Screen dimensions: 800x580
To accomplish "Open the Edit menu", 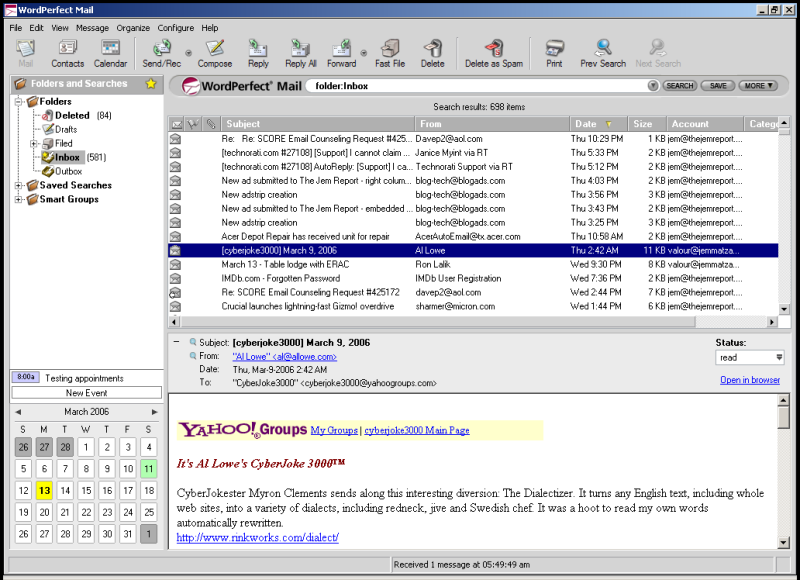I will [x=36, y=28].
